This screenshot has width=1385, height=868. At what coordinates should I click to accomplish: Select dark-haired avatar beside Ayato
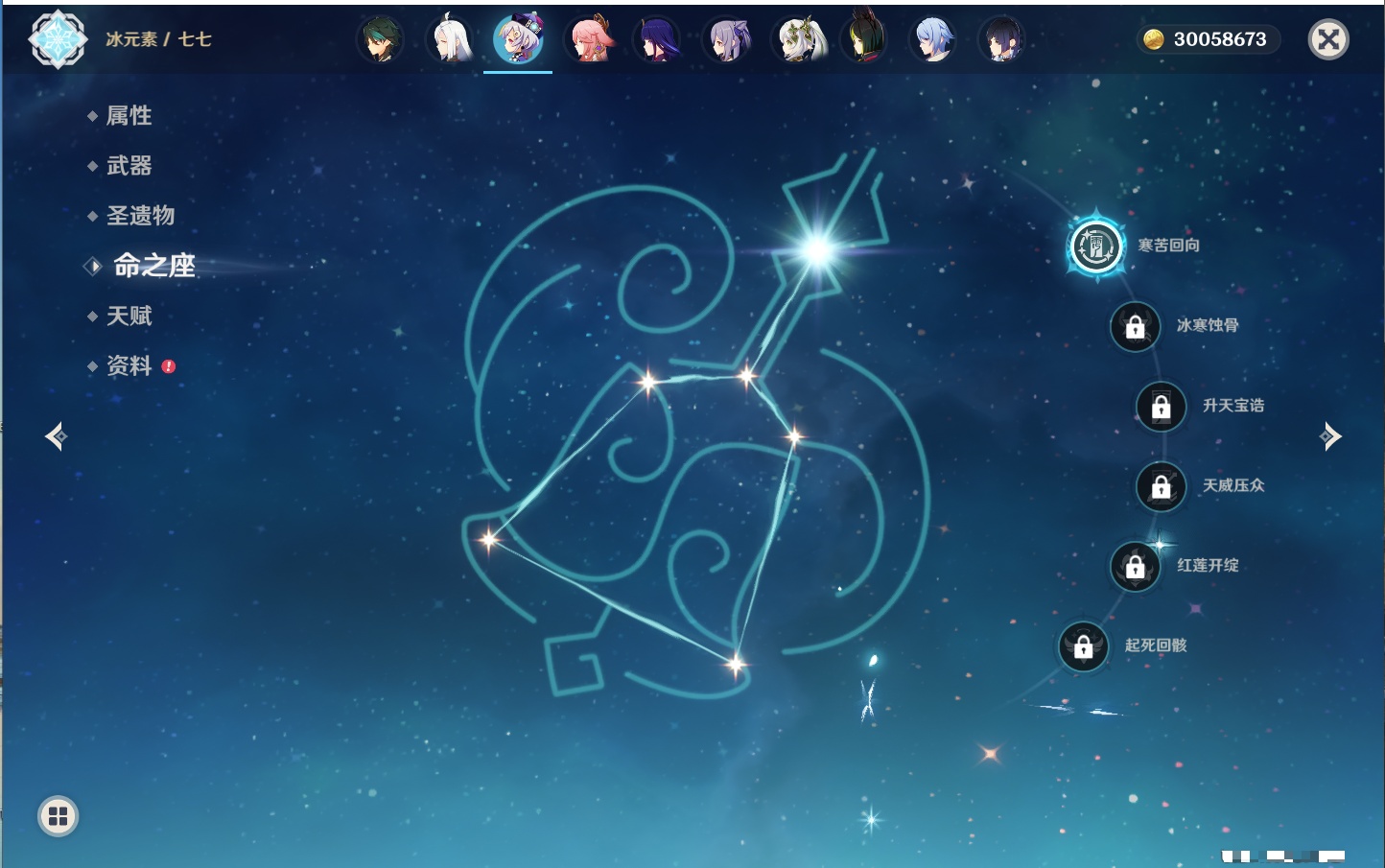tap(1002, 40)
